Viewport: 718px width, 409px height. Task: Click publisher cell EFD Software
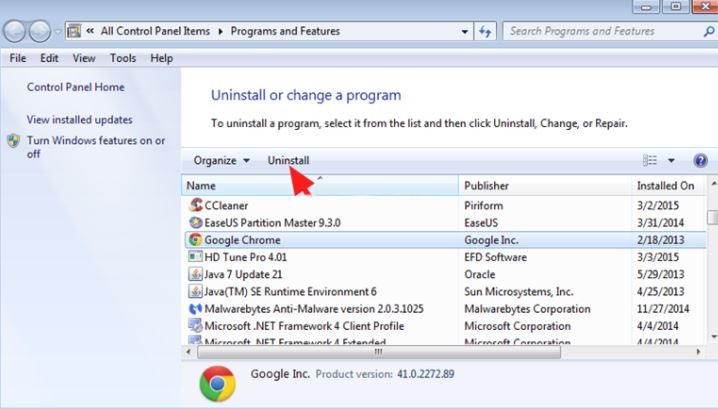point(495,257)
